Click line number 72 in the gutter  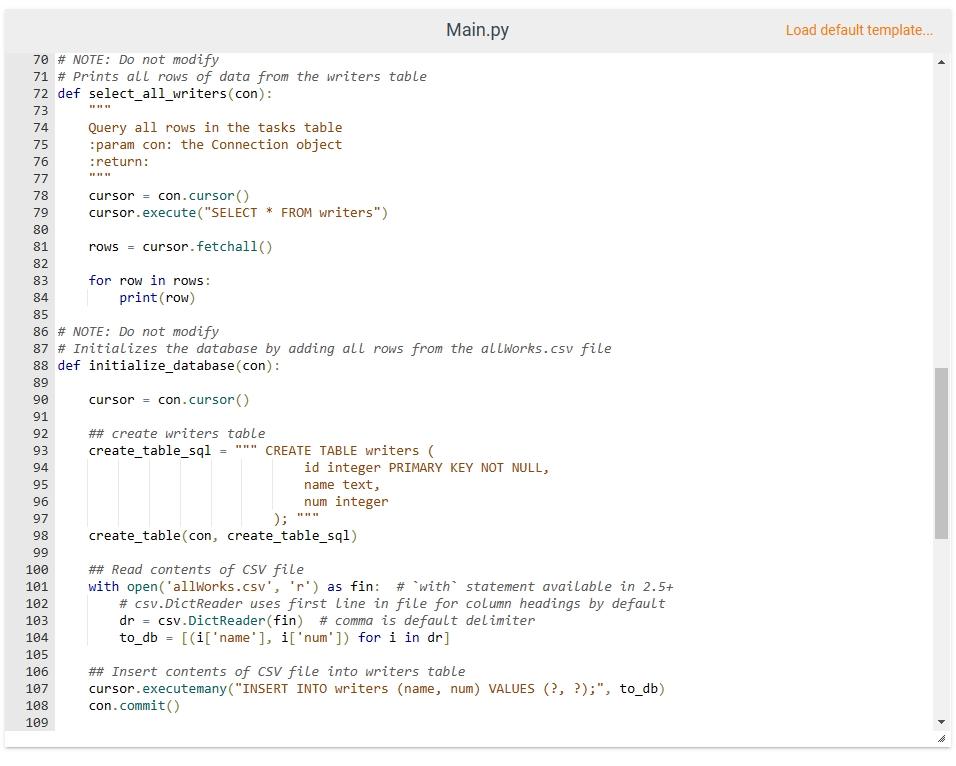(40, 93)
